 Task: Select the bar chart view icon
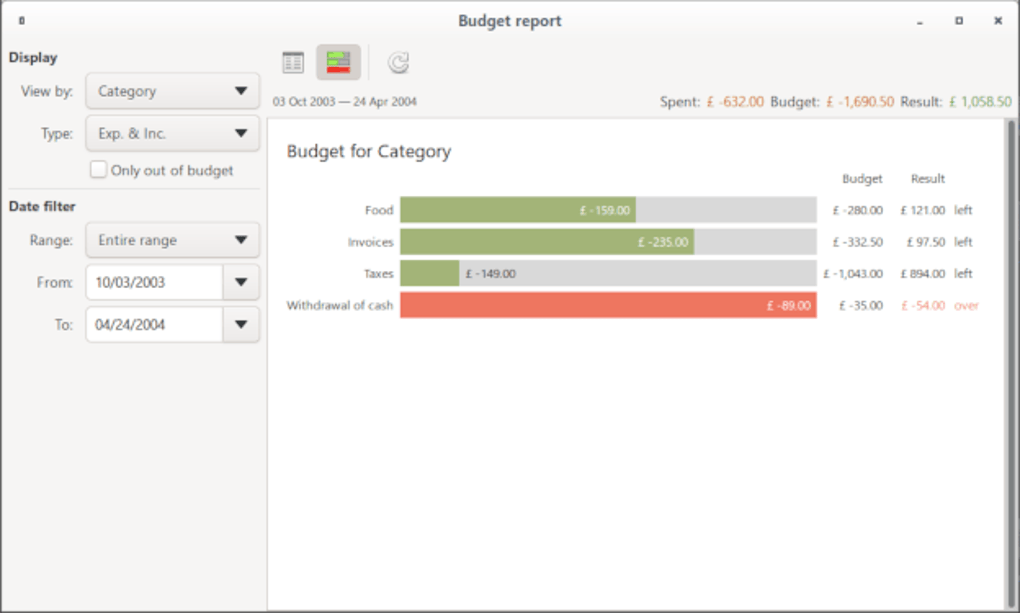click(x=338, y=63)
